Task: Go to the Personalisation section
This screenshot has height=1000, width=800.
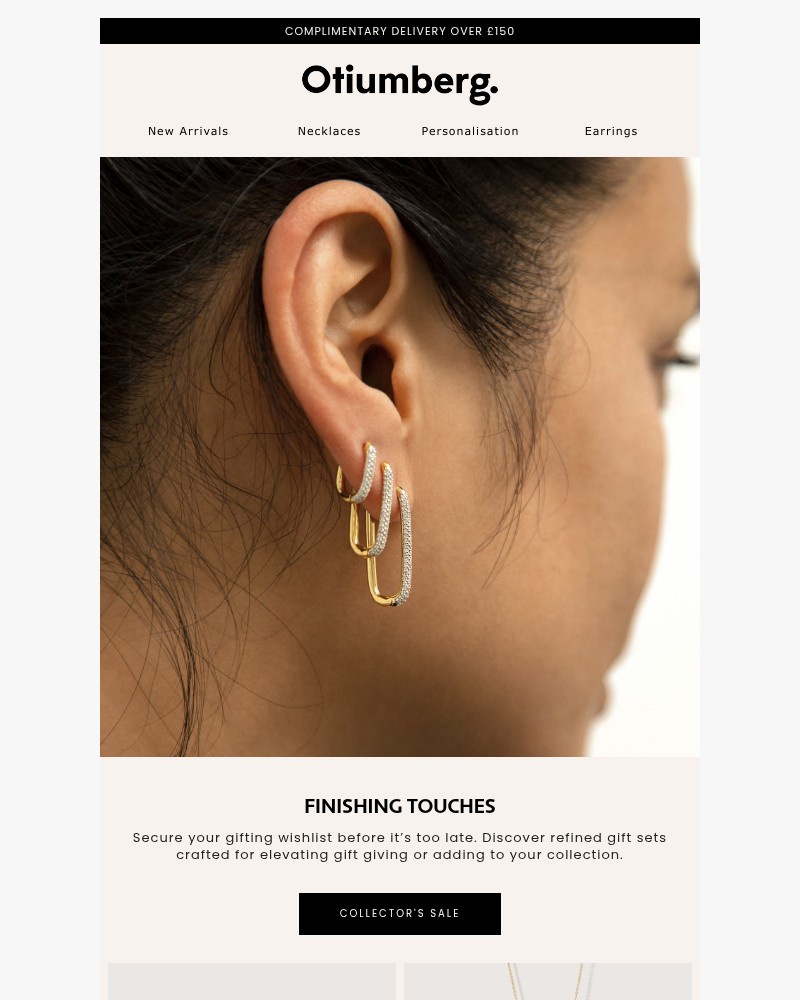Action: 470,131
